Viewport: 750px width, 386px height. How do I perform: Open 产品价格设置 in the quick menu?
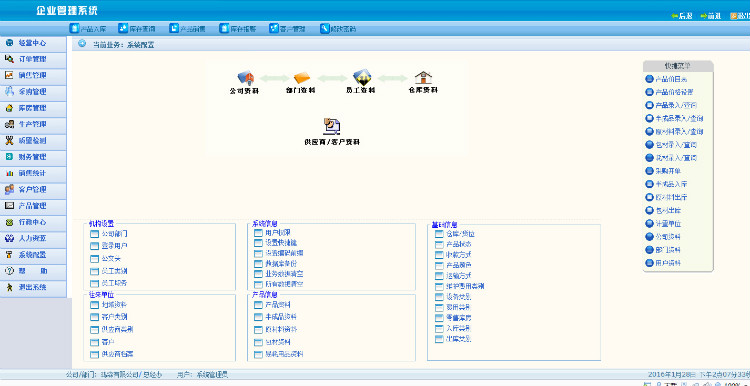click(x=674, y=92)
